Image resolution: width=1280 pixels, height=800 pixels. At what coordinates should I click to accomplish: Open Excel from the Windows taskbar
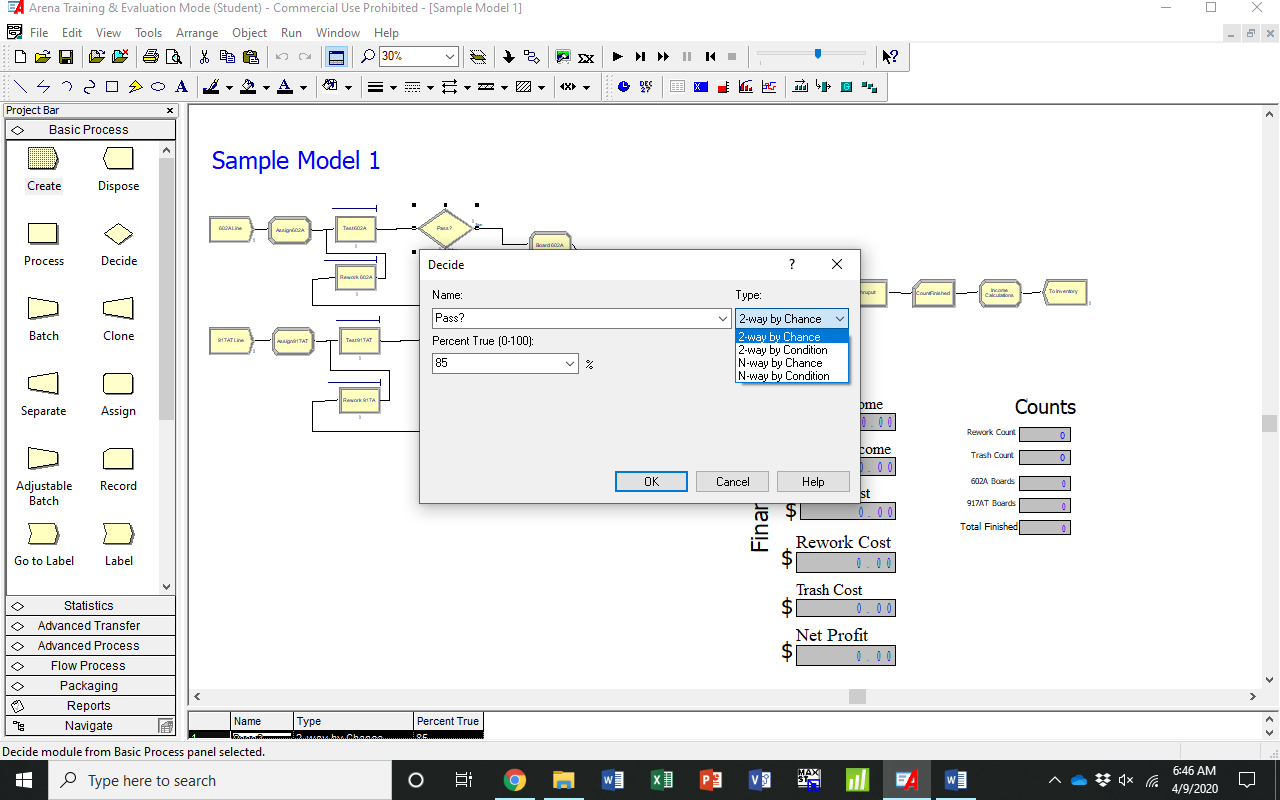point(661,780)
